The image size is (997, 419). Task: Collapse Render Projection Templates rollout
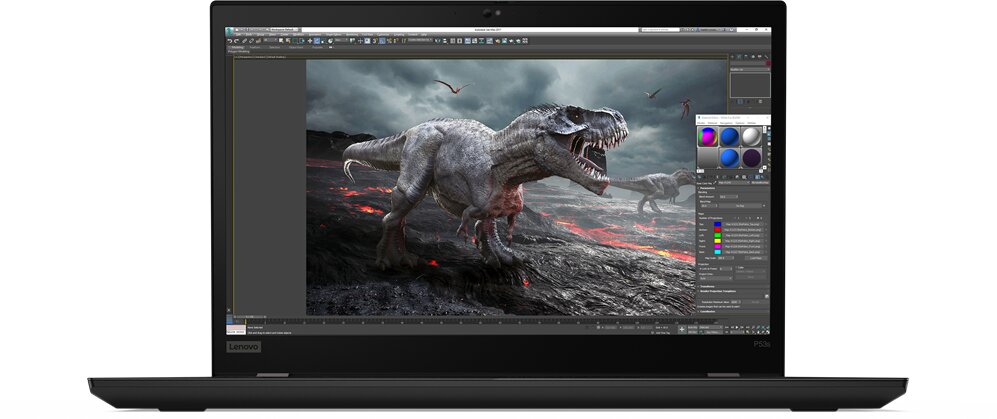tap(717, 291)
